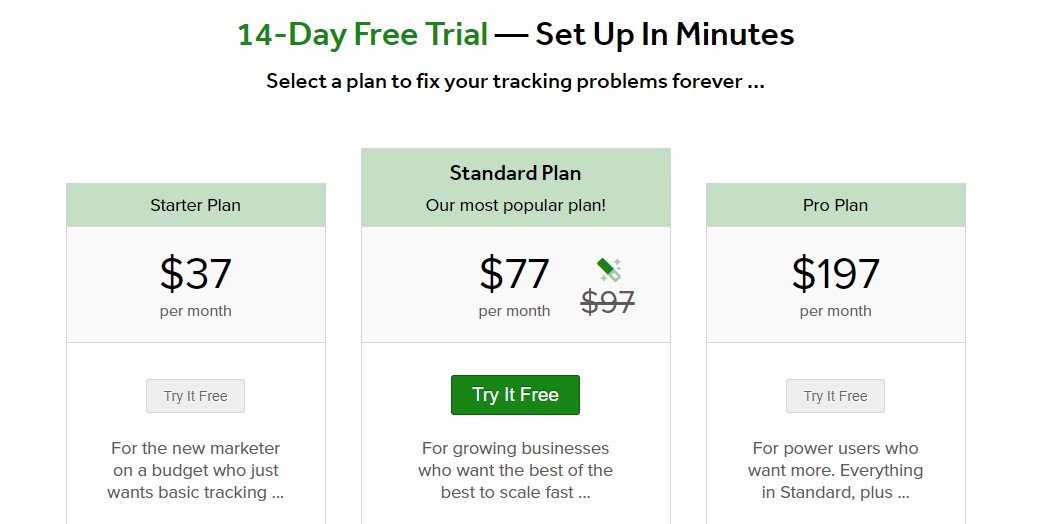Start Starter Plan with Try It Free
This screenshot has height=524, width=1040.
[196, 396]
